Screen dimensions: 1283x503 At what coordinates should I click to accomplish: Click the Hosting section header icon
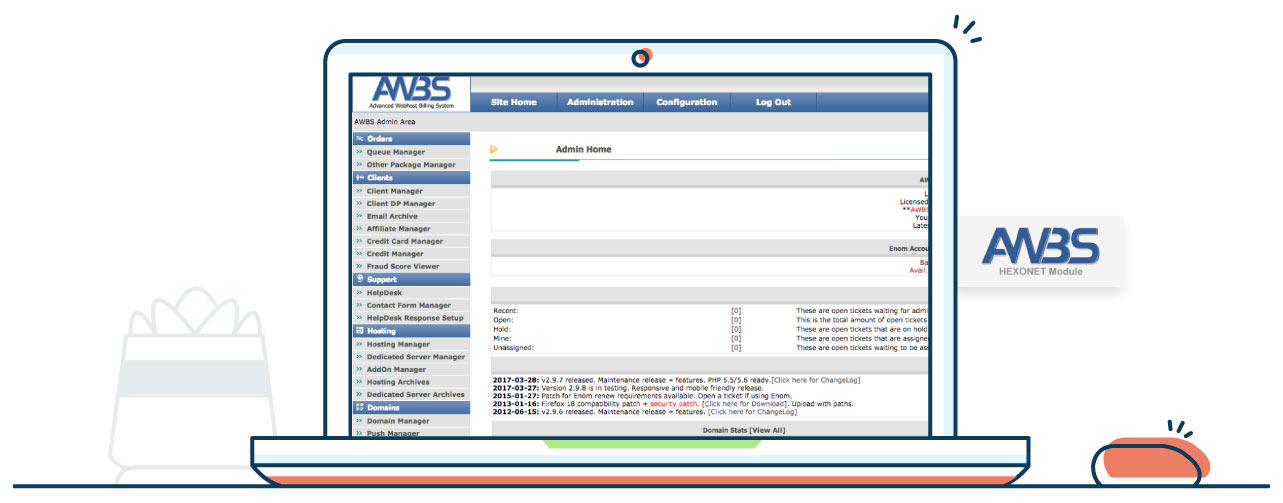coord(359,331)
